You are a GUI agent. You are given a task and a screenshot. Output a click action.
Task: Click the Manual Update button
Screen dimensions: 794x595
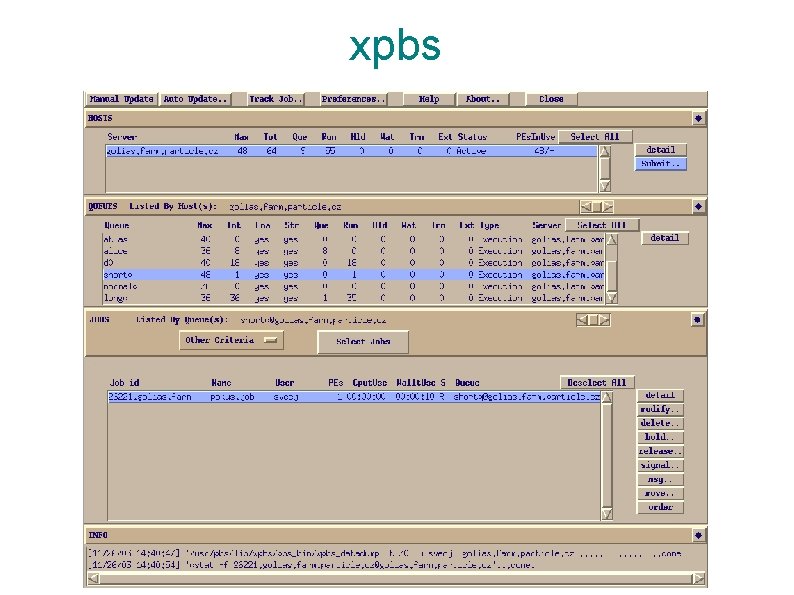tap(122, 99)
